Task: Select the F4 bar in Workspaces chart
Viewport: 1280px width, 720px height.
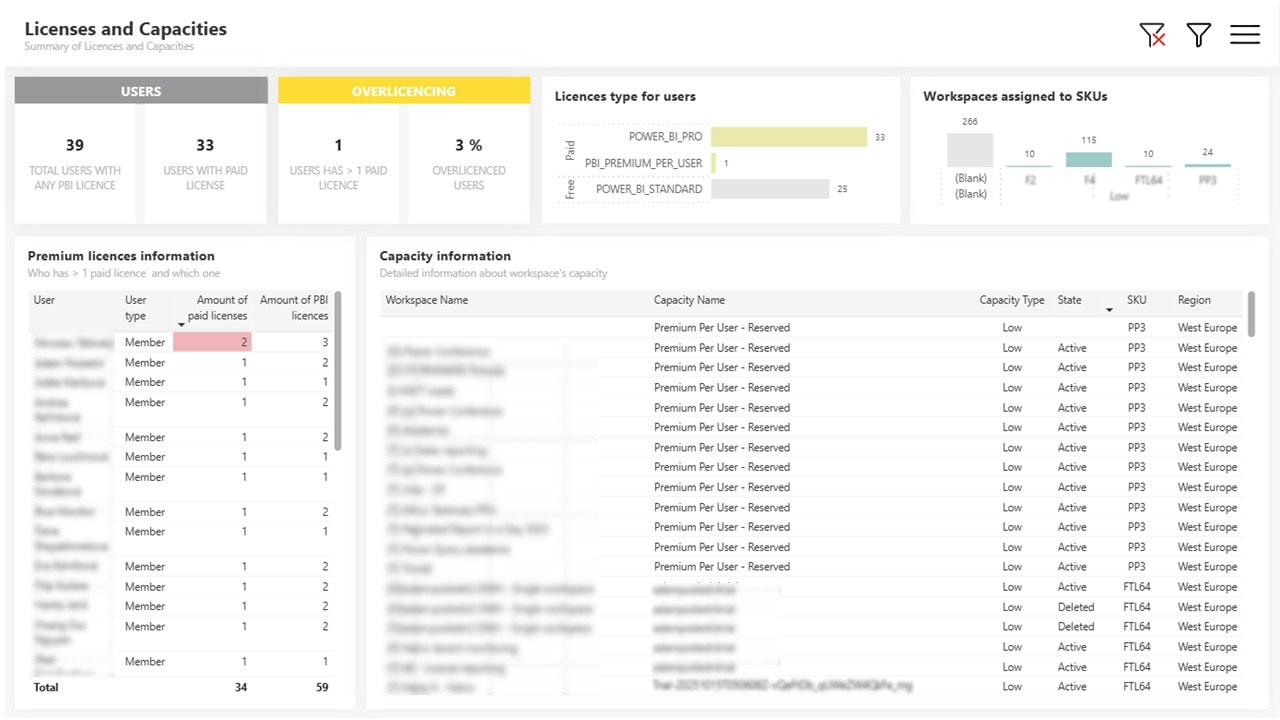Action: [x=1088, y=158]
